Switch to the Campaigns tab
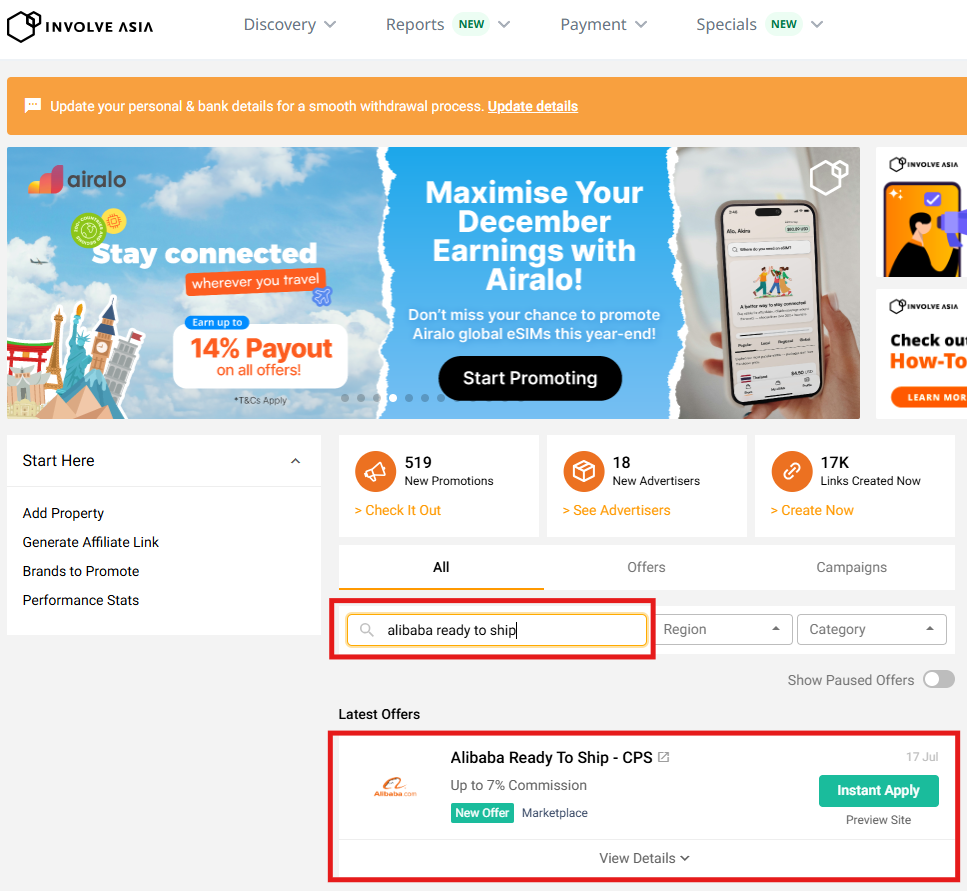 click(x=851, y=567)
